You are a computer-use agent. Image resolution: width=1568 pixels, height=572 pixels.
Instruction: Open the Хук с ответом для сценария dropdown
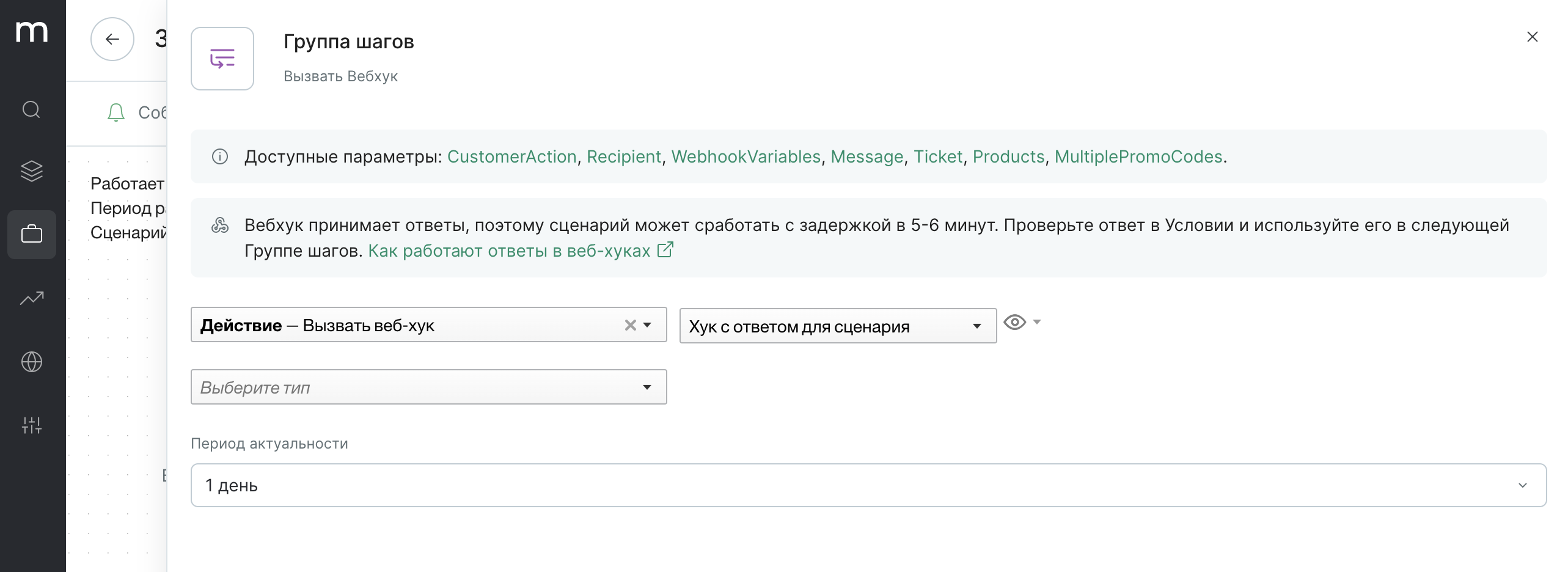[x=838, y=326]
